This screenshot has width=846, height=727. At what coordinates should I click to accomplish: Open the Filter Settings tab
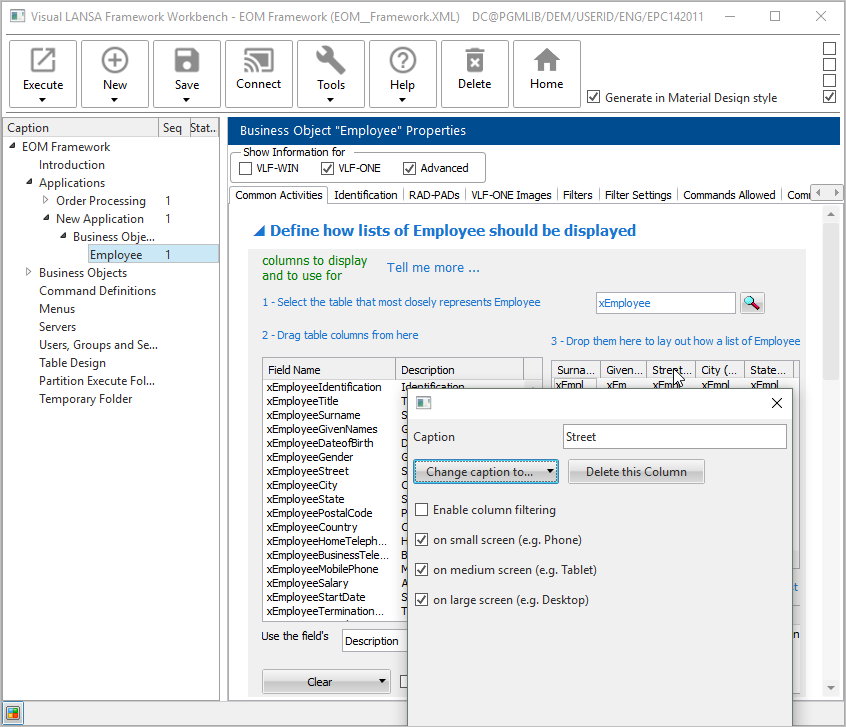[x=638, y=195]
